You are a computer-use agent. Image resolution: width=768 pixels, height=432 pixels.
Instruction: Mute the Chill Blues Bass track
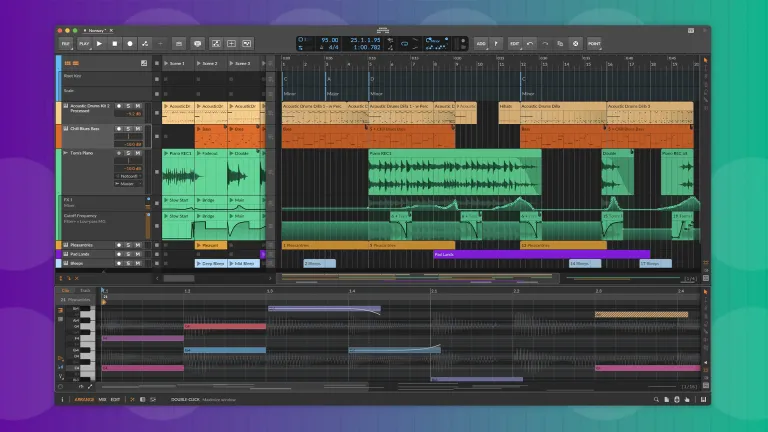click(138, 128)
